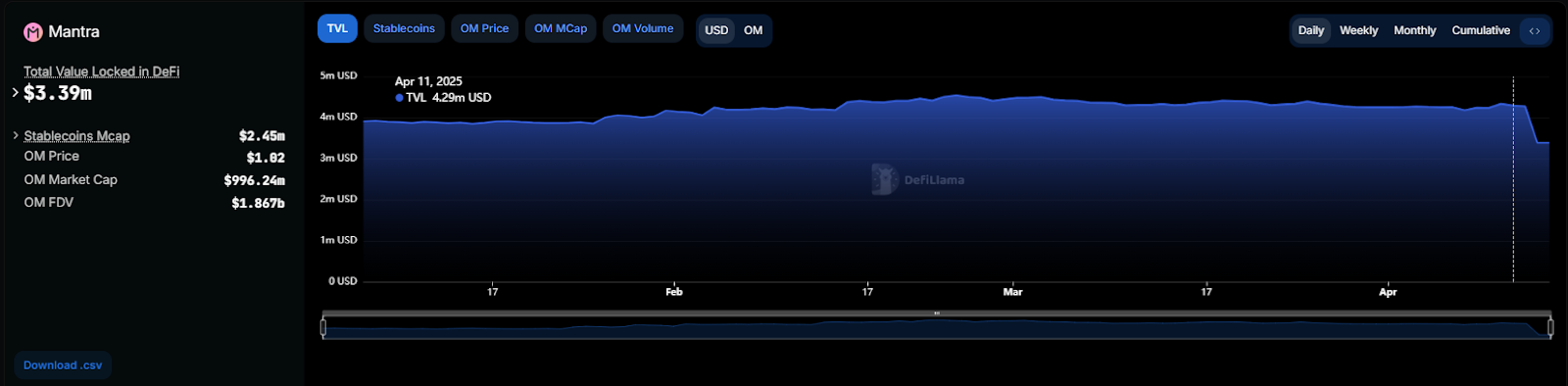Switch denomination to OM

[x=753, y=30]
